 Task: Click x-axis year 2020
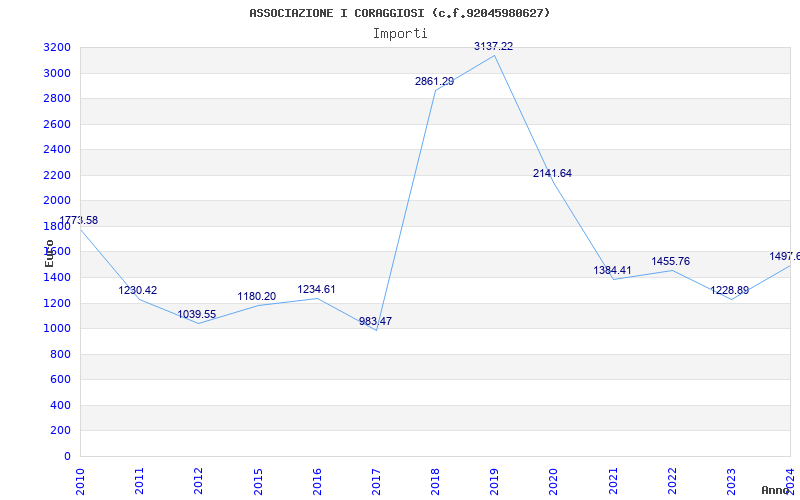[x=554, y=481]
